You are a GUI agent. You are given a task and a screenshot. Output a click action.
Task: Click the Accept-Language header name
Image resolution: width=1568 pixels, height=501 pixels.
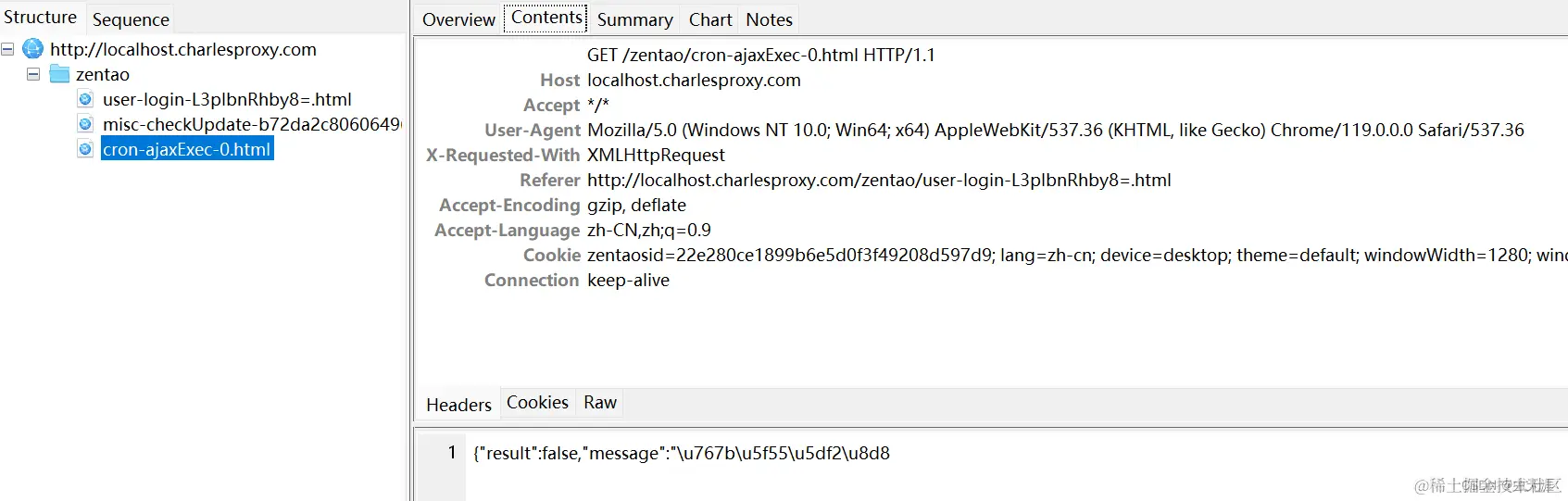tap(508, 230)
